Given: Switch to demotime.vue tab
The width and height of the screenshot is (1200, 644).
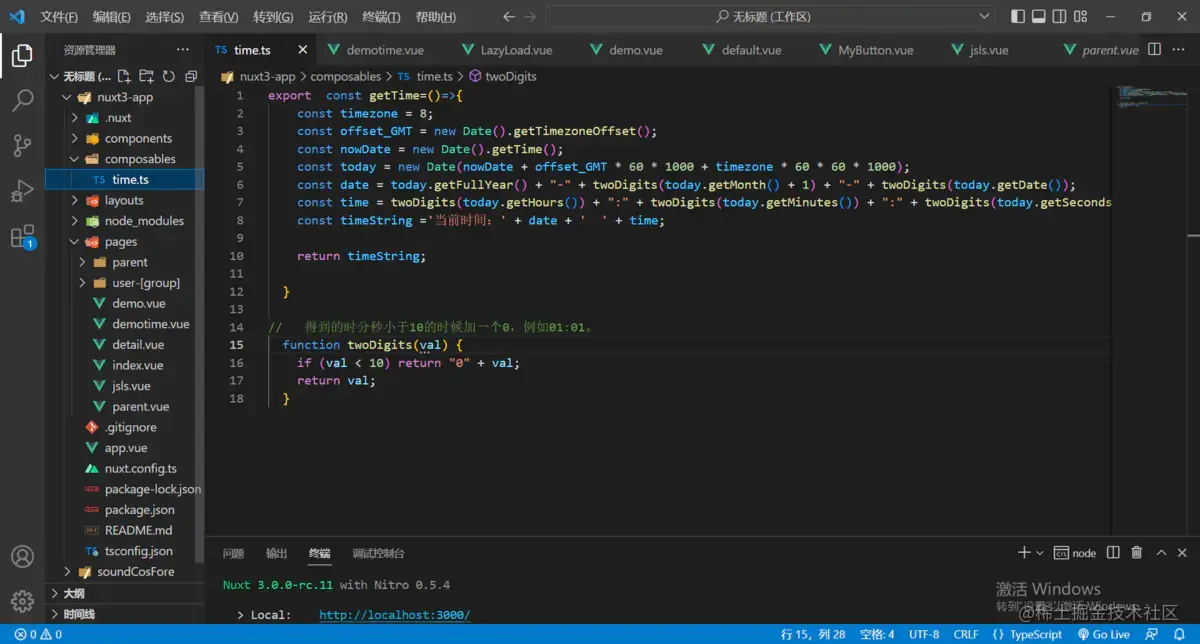Looking at the screenshot, I should tap(384, 50).
